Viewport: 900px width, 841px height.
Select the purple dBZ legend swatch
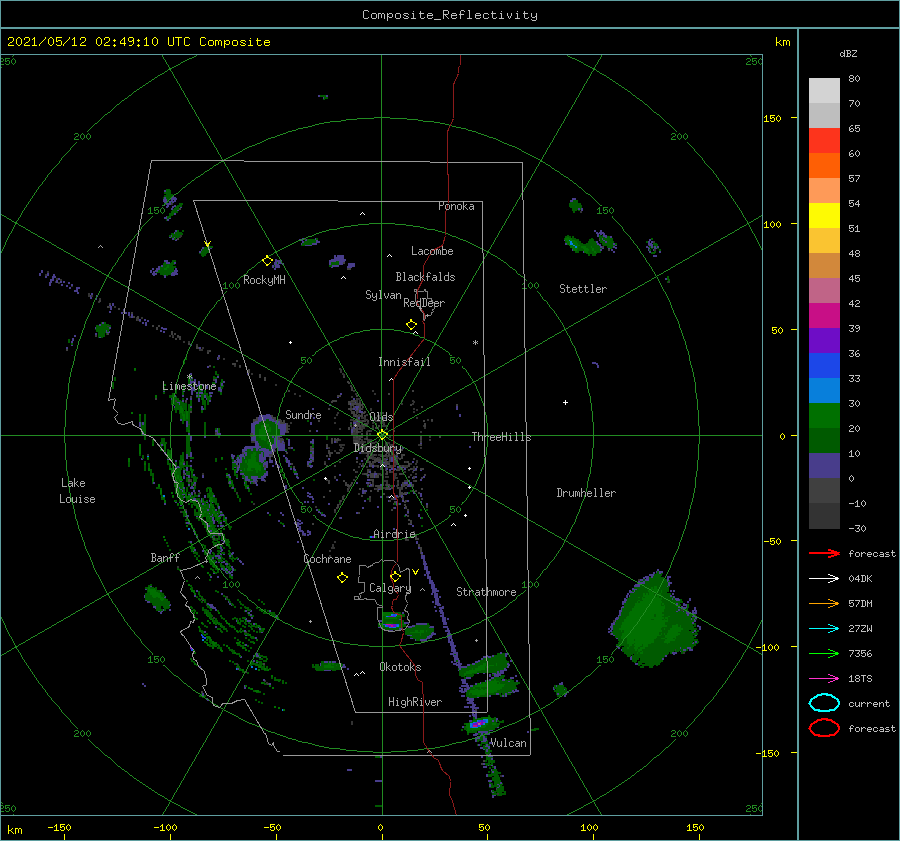click(x=824, y=340)
